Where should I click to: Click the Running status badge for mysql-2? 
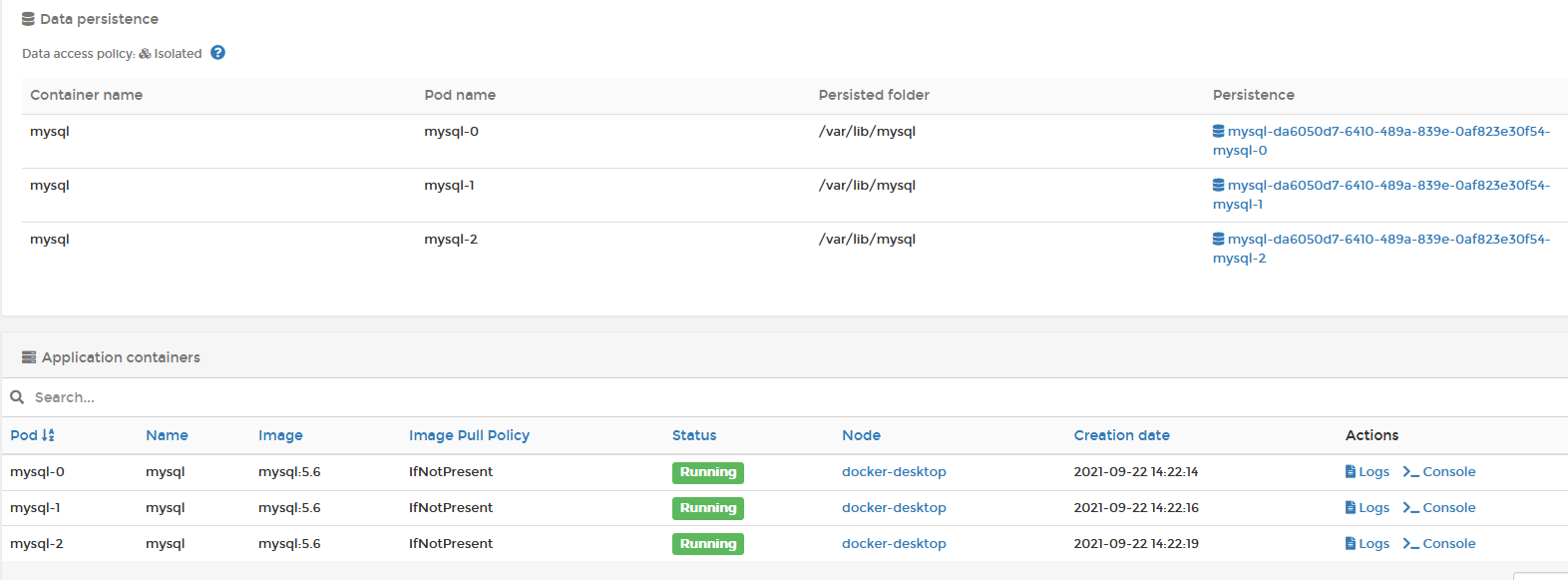pos(708,544)
